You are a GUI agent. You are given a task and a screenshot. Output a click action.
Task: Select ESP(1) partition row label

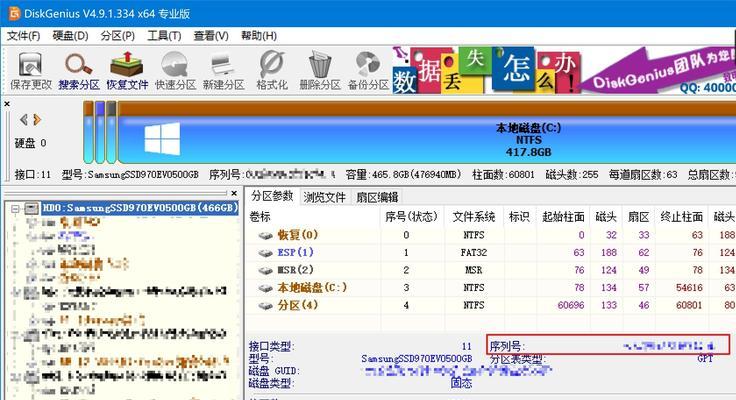coord(295,253)
